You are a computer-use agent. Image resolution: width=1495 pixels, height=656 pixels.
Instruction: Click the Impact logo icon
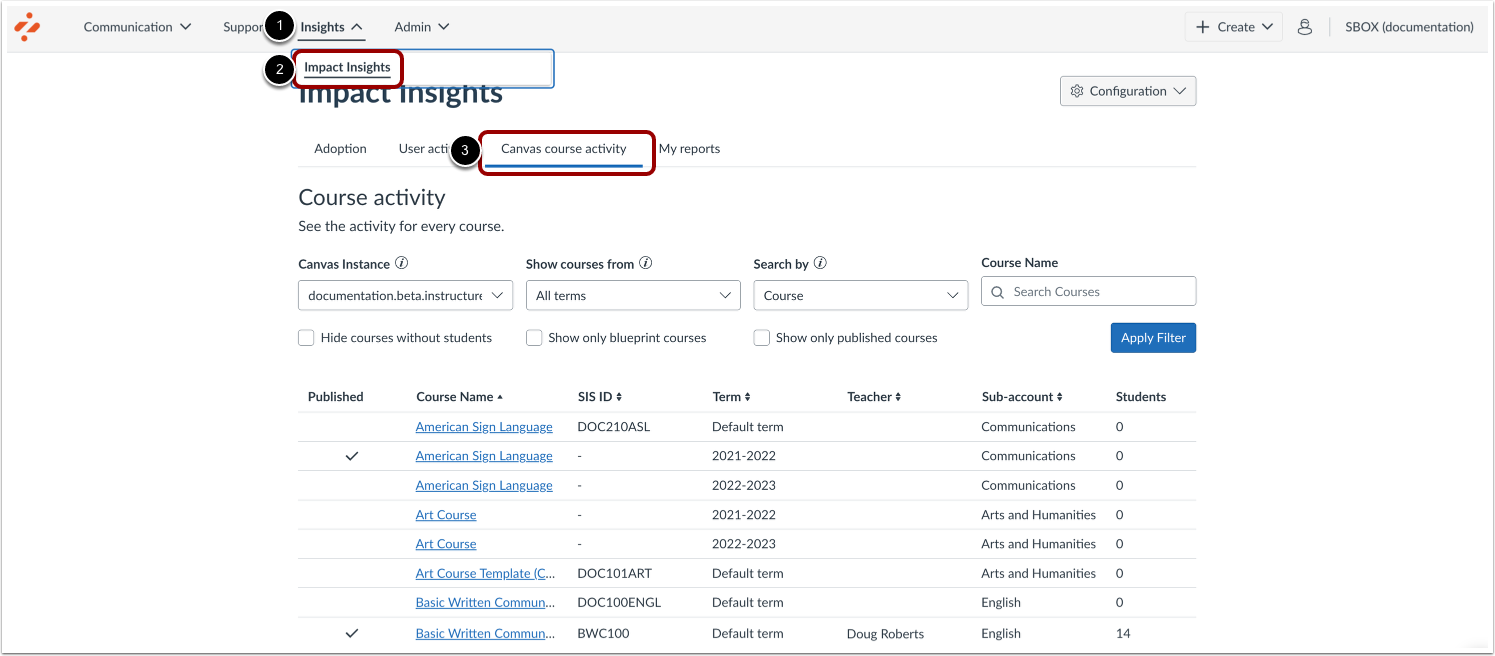27,27
